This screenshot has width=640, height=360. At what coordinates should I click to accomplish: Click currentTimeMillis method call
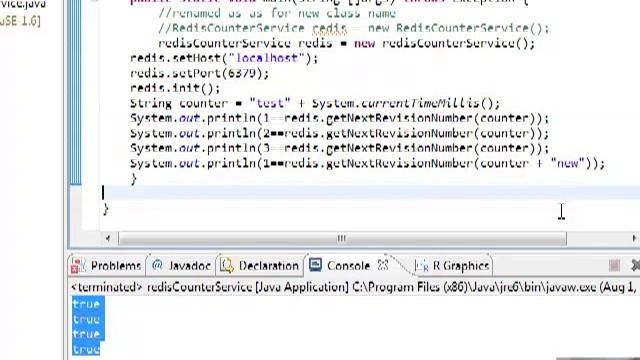click(420, 103)
